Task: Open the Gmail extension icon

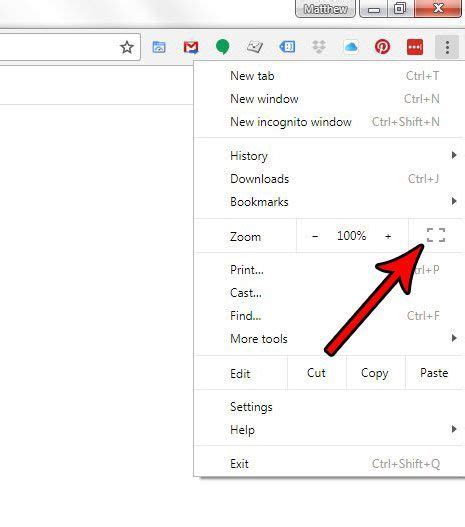Action: 191,47
